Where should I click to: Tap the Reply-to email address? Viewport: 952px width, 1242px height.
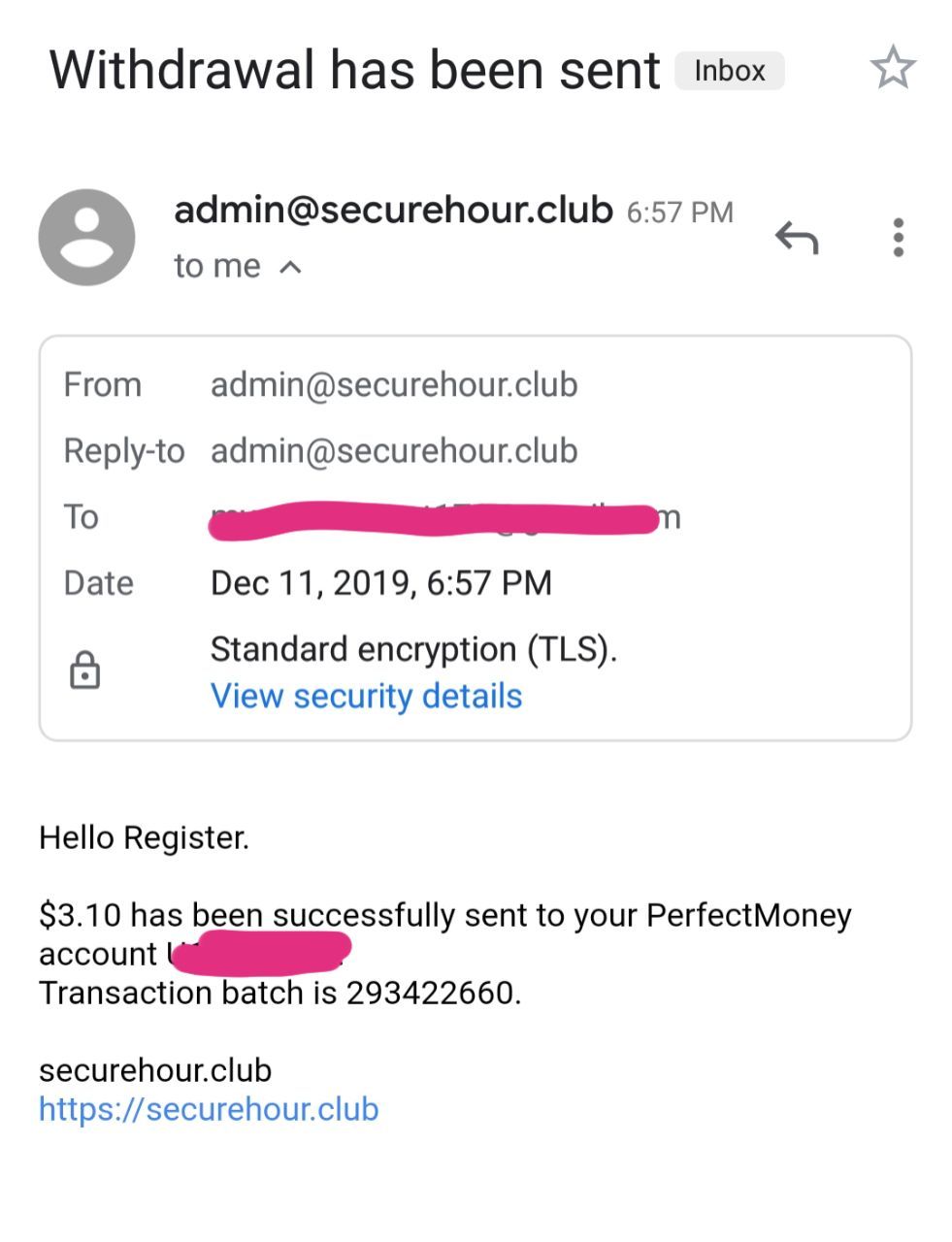(394, 451)
